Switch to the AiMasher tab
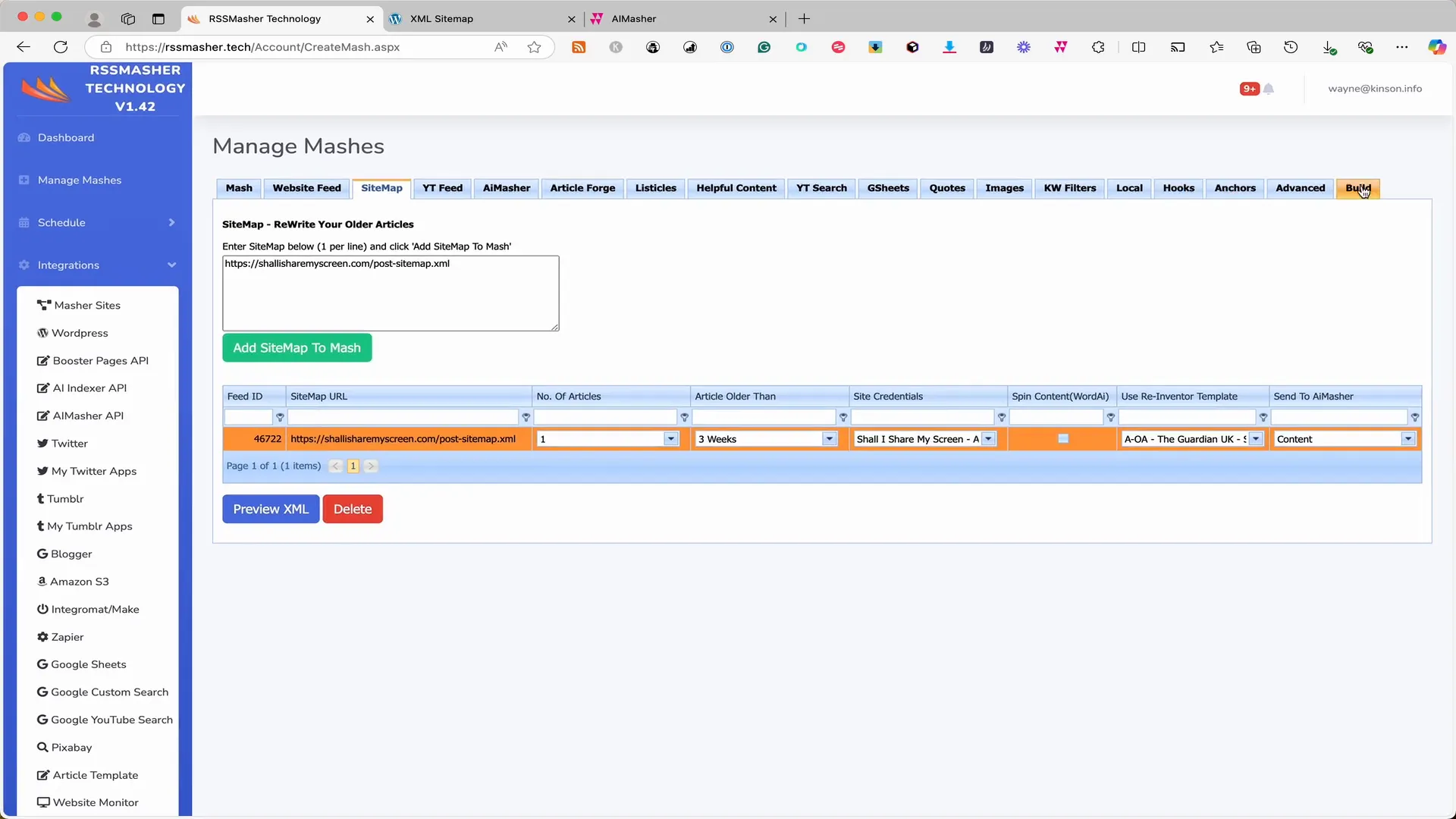The image size is (1456, 819). point(507,188)
